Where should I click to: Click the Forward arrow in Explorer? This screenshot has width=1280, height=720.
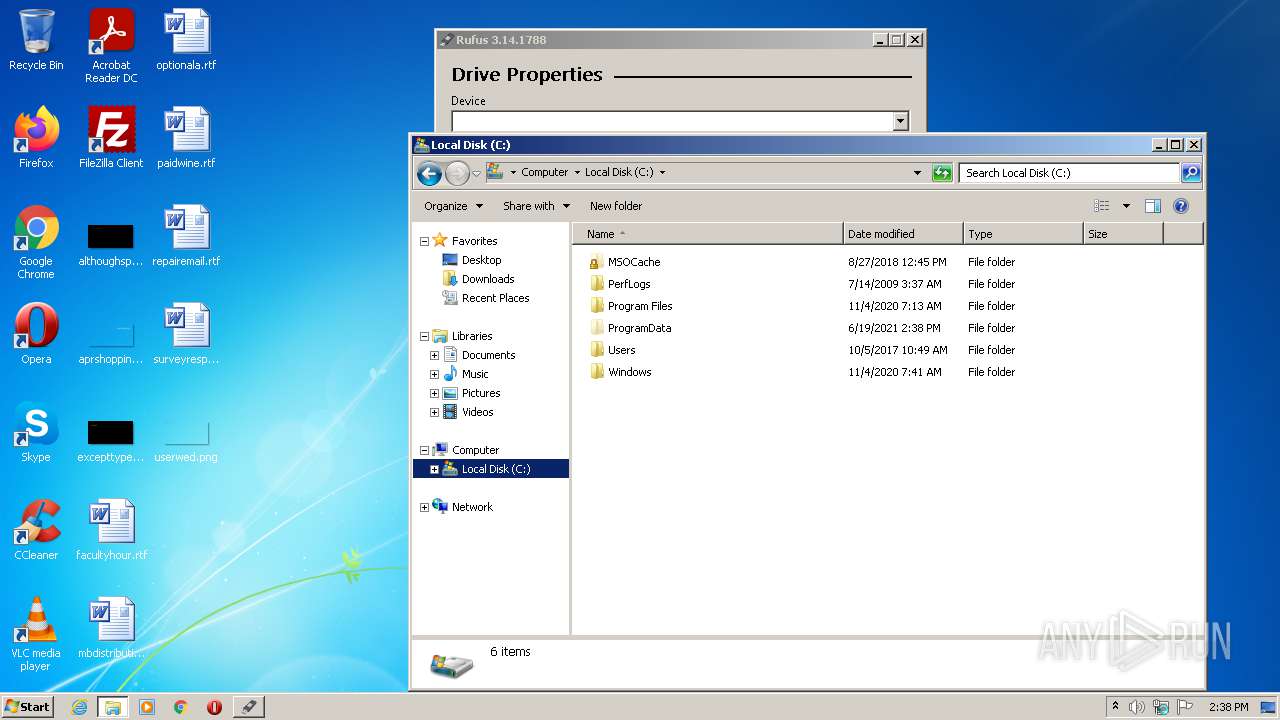pos(457,173)
